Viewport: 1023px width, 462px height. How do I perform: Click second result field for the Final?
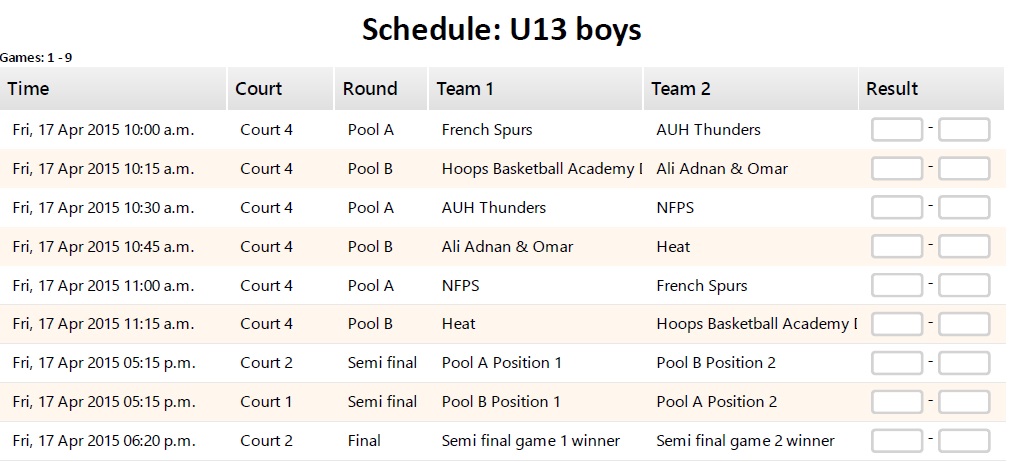point(964,441)
